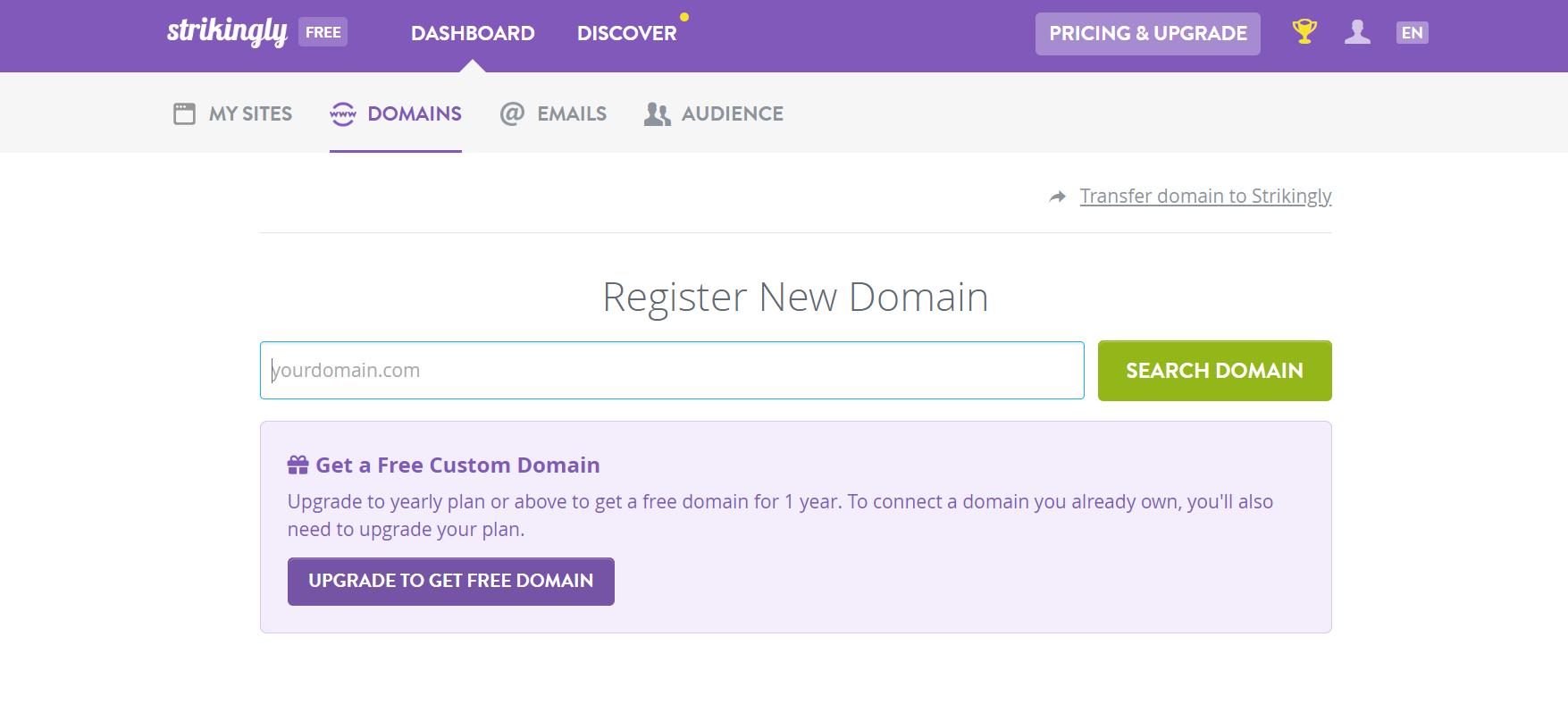Open the user account profile icon
Image resolution: width=1568 pixels, height=721 pixels.
point(1357,32)
